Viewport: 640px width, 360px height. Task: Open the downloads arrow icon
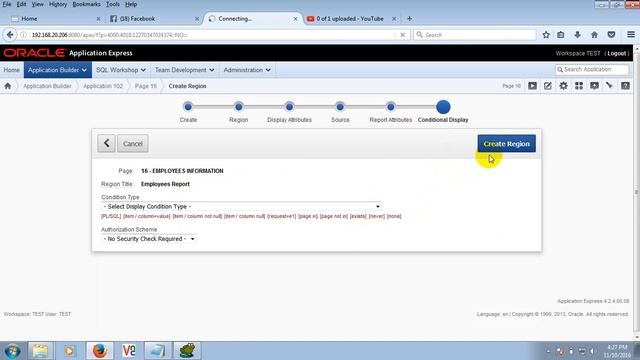[577, 35]
